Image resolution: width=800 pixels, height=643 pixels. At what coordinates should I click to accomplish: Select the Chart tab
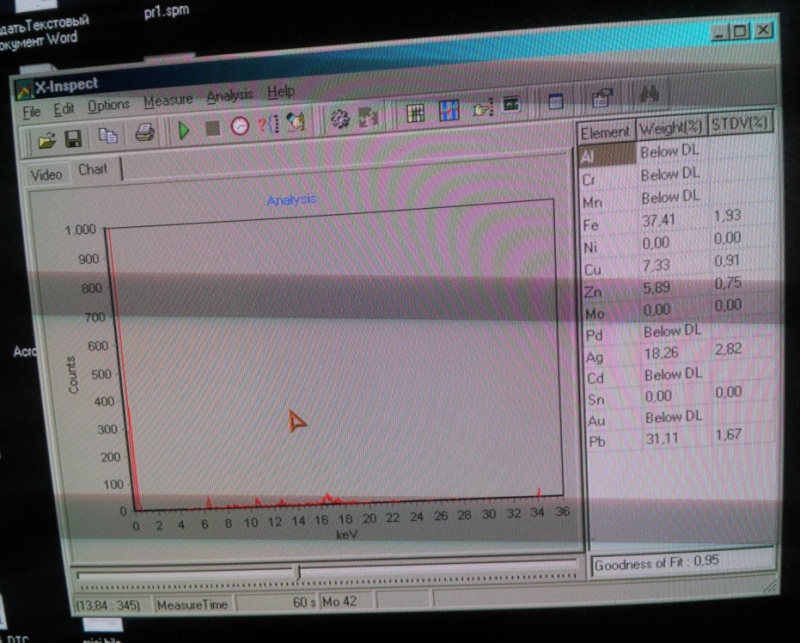93,169
